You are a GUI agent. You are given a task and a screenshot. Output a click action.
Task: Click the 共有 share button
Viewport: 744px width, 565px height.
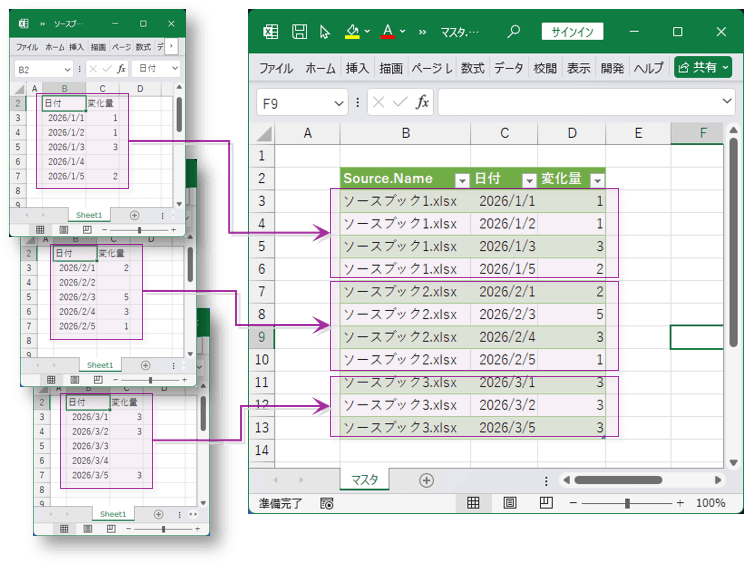click(703, 67)
